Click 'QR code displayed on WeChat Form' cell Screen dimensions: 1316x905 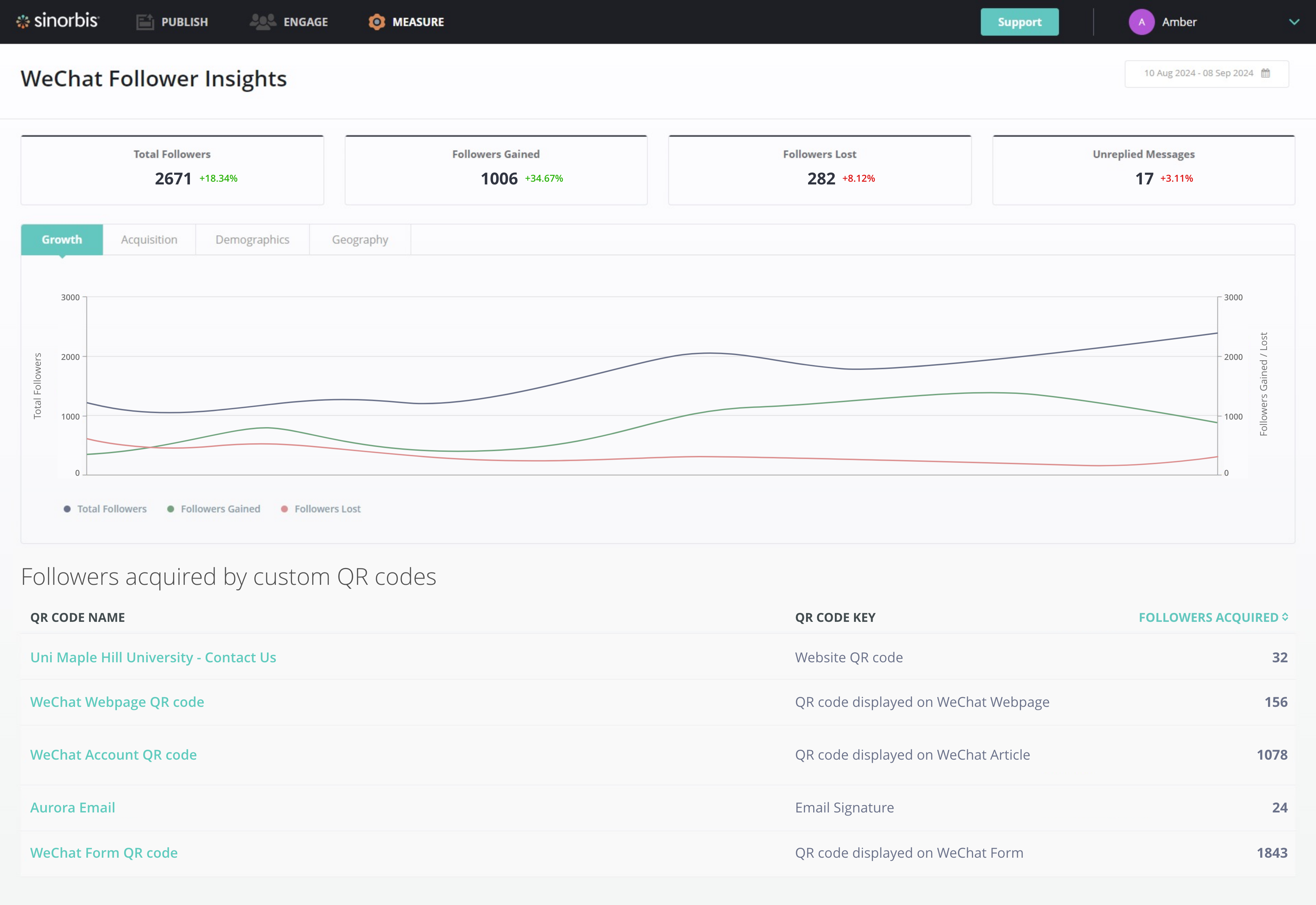909,853
